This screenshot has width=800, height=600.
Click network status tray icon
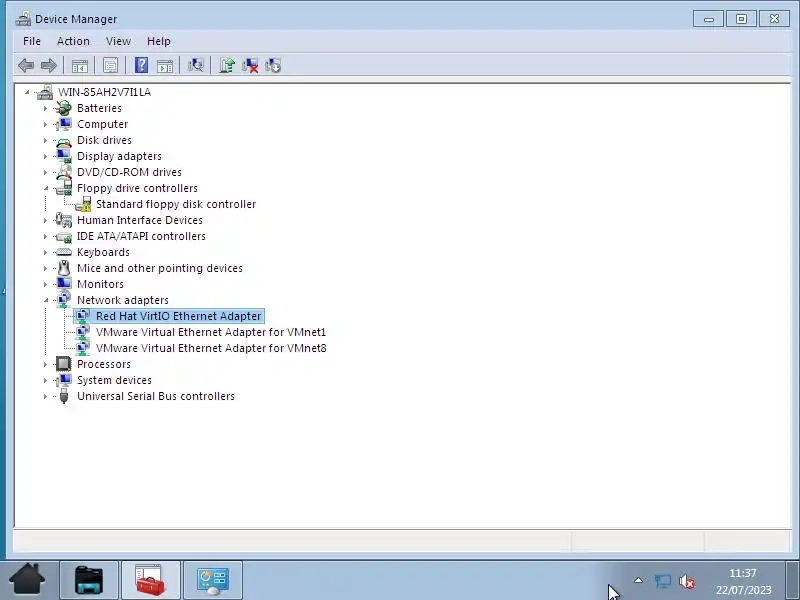663,581
